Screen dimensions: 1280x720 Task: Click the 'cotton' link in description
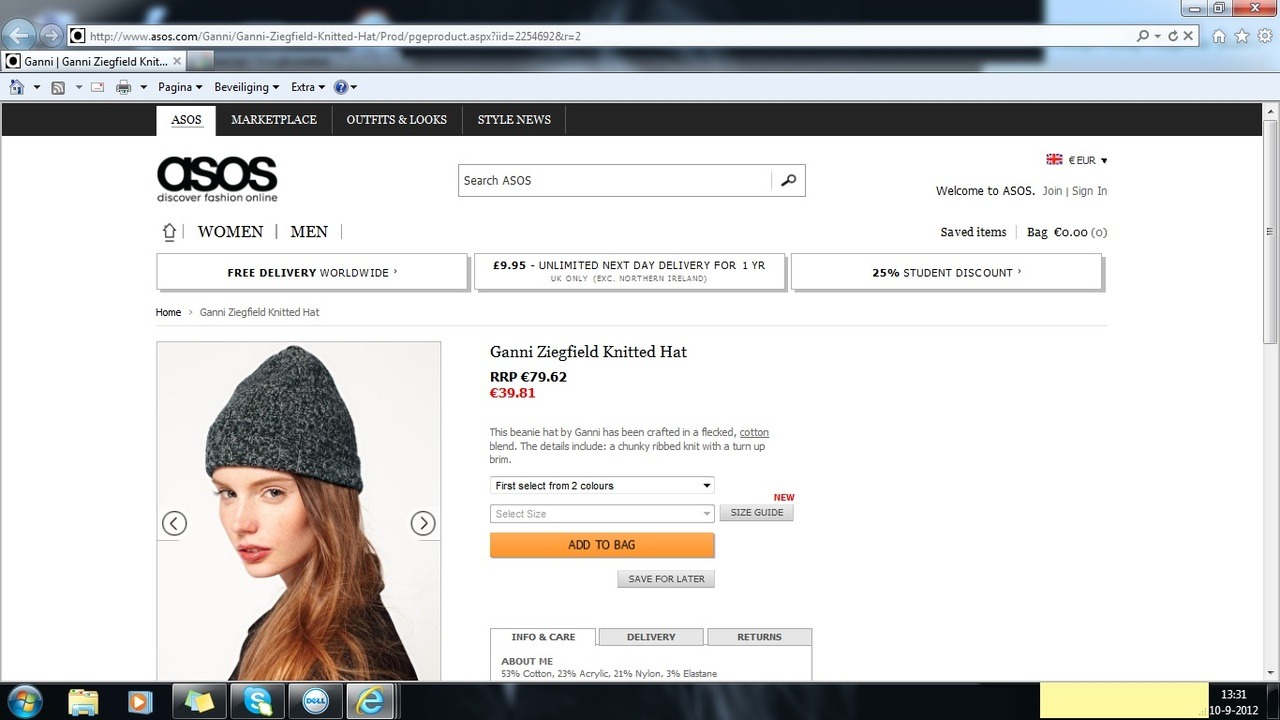point(754,432)
